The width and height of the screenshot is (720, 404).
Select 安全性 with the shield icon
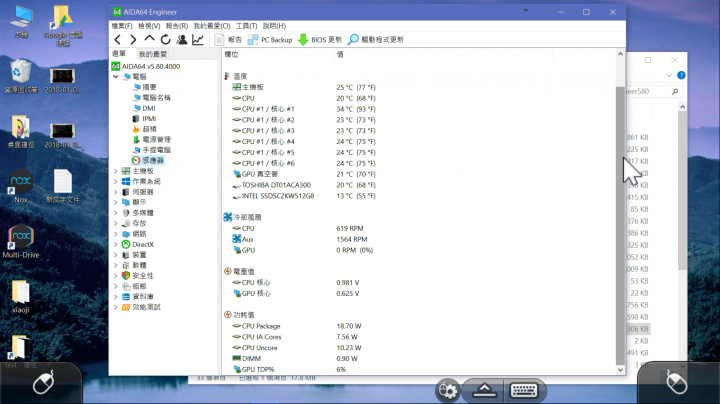[x=138, y=275]
